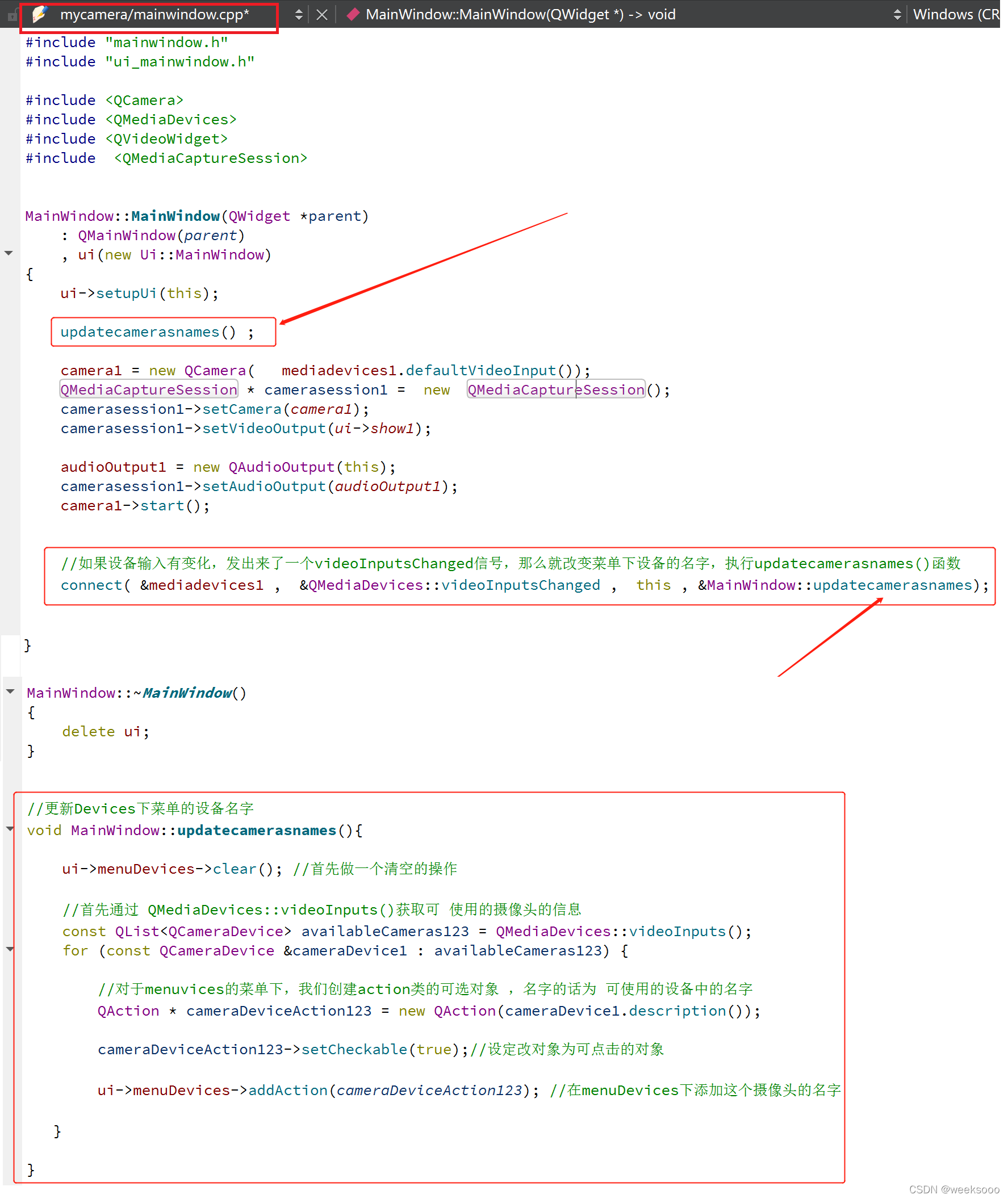The image size is (1008, 1199).
Task: Click the ui->setupUi(this) statement
Action: [140, 294]
